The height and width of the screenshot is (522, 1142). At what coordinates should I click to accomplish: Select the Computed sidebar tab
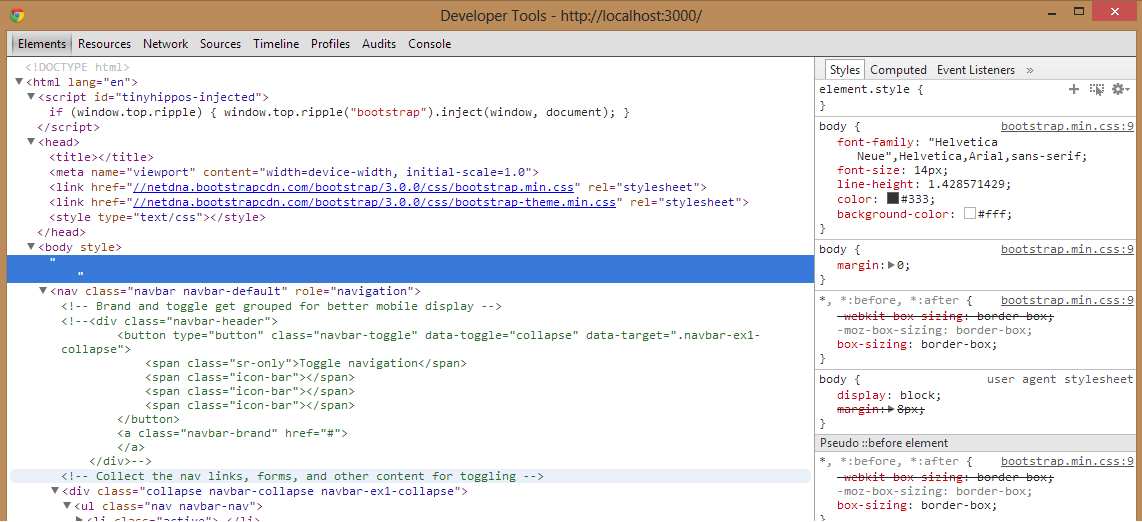pos(898,70)
